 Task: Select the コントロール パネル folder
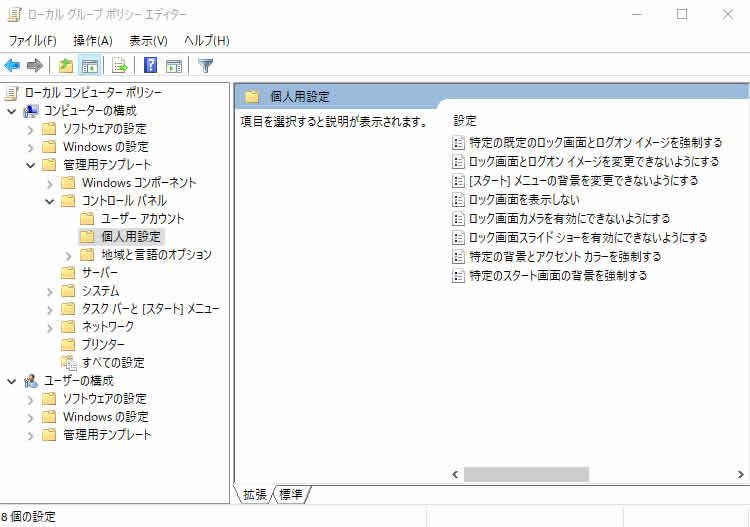[124, 201]
